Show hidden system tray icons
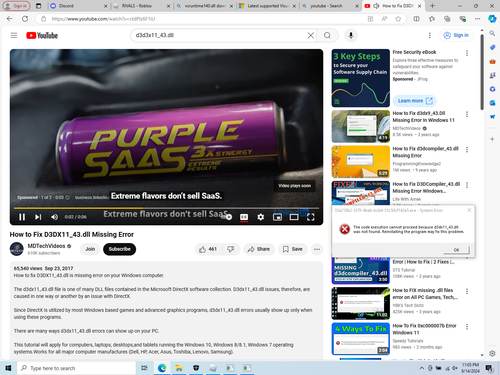Image resolution: width=500 pixels, height=375 pixels. coord(422,368)
